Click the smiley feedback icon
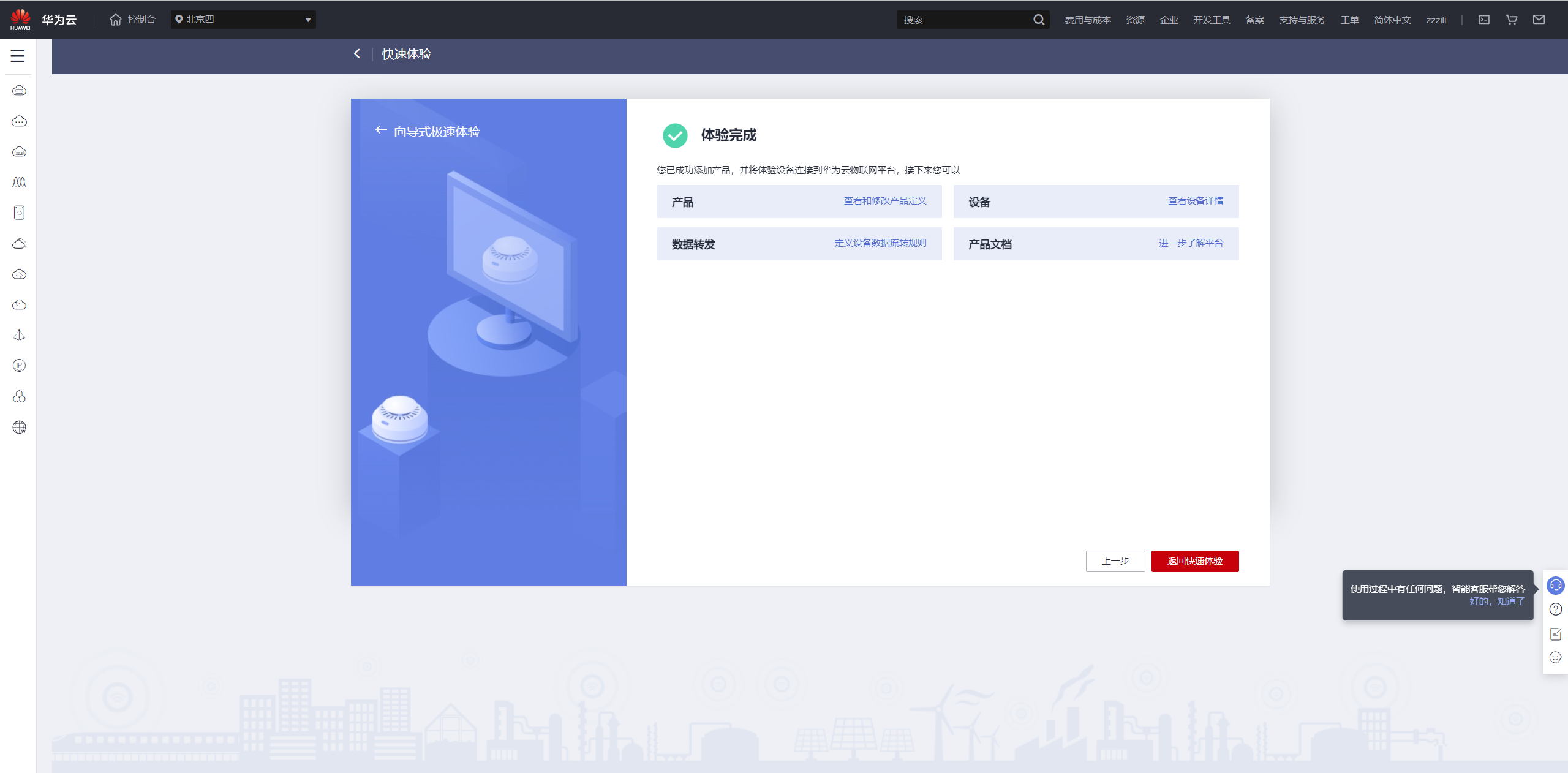 1555,658
